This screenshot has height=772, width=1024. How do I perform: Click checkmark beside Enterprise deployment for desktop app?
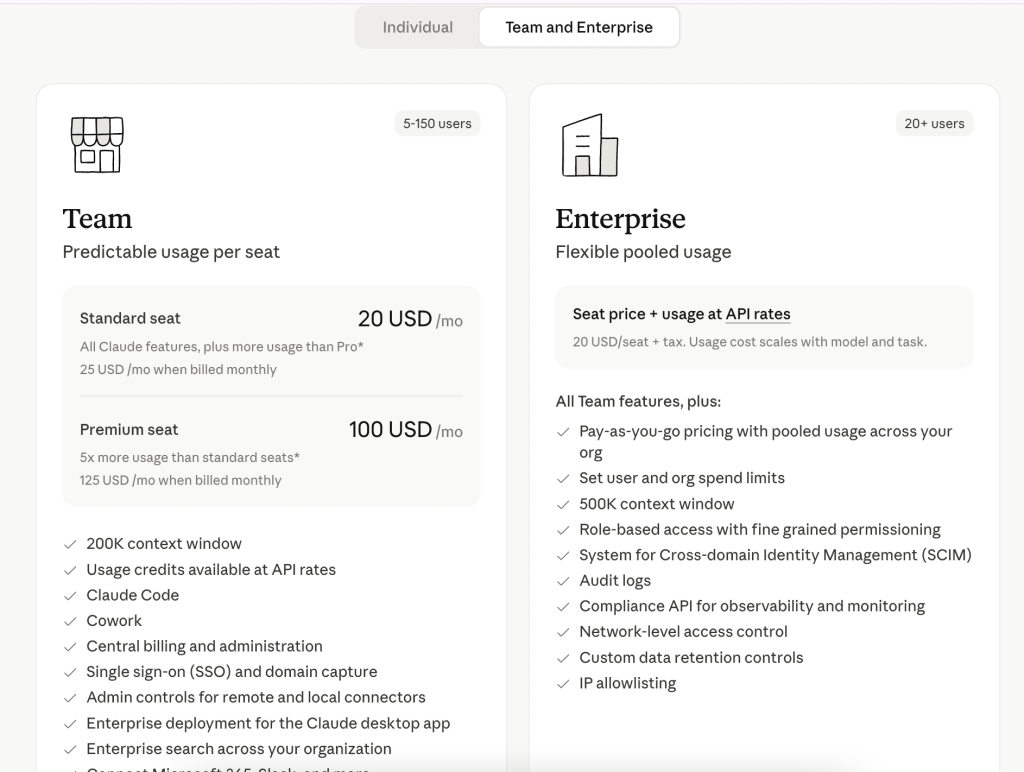(70, 724)
